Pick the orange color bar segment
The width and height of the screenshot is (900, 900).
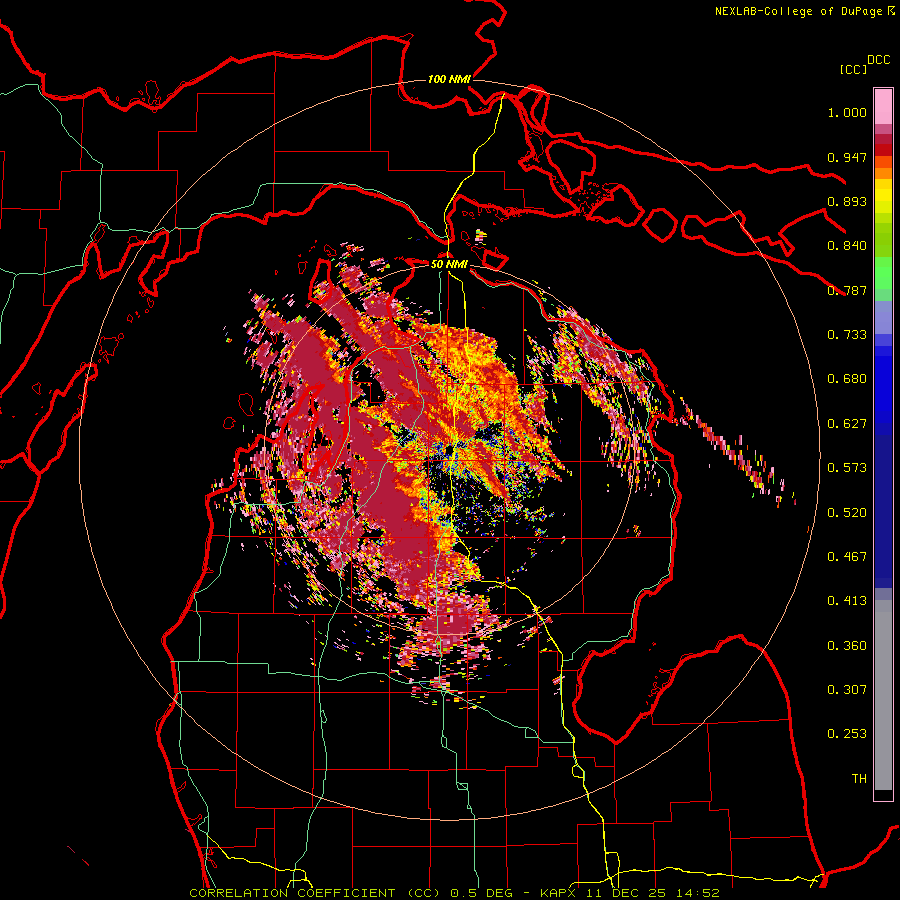pos(883,173)
